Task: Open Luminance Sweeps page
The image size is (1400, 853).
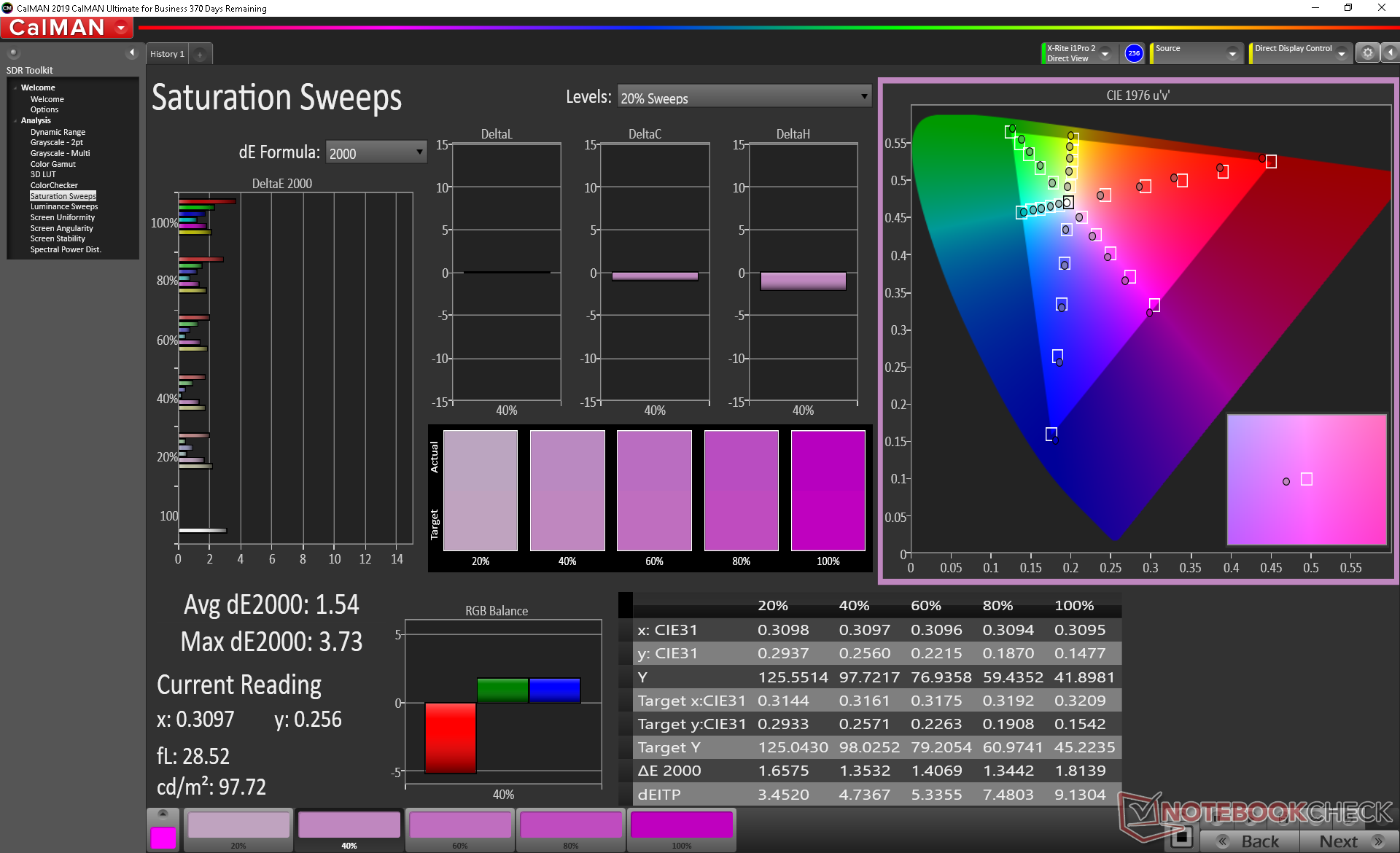Action: click(64, 206)
